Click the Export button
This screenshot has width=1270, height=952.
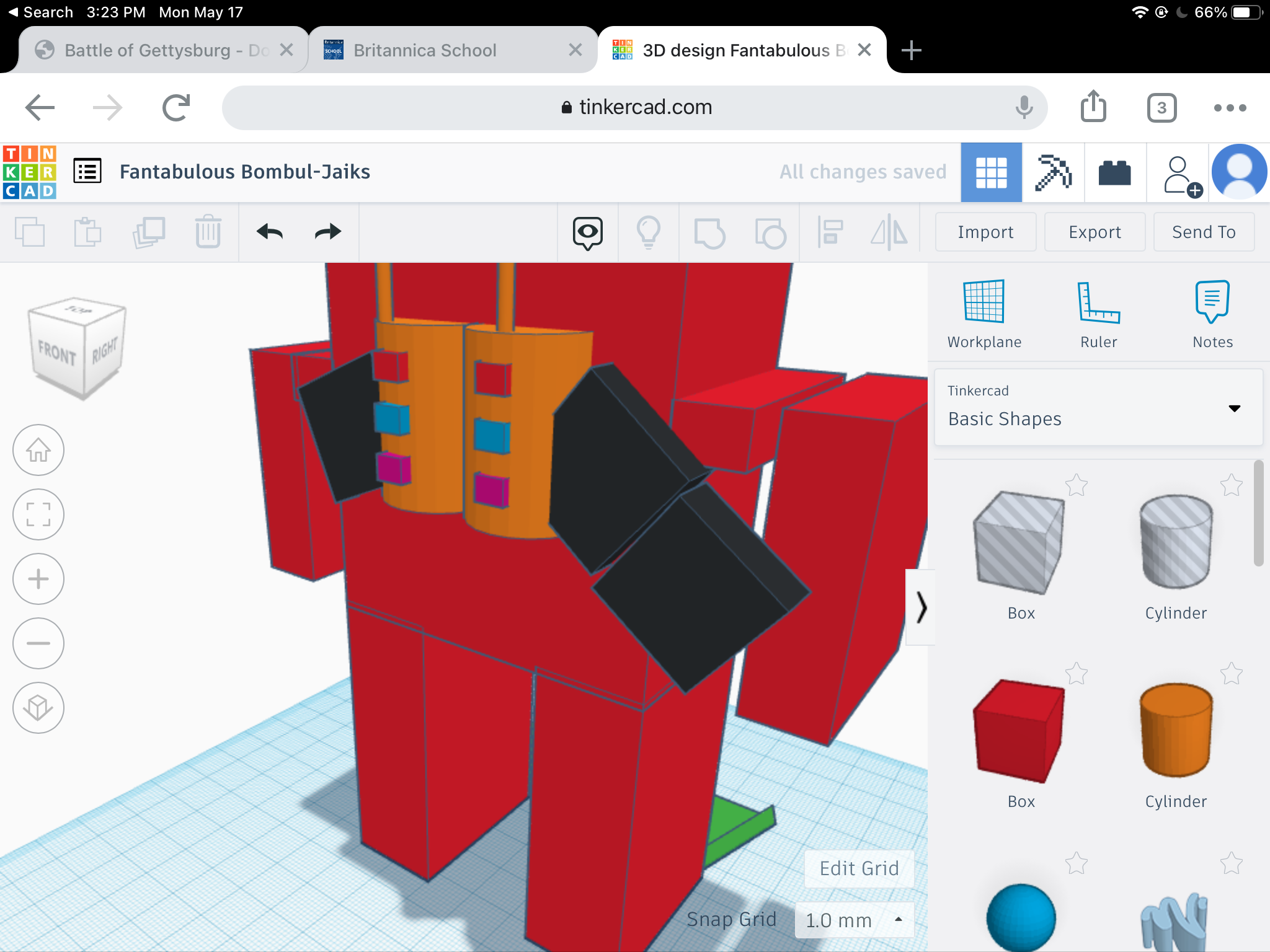coord(1095,232)
